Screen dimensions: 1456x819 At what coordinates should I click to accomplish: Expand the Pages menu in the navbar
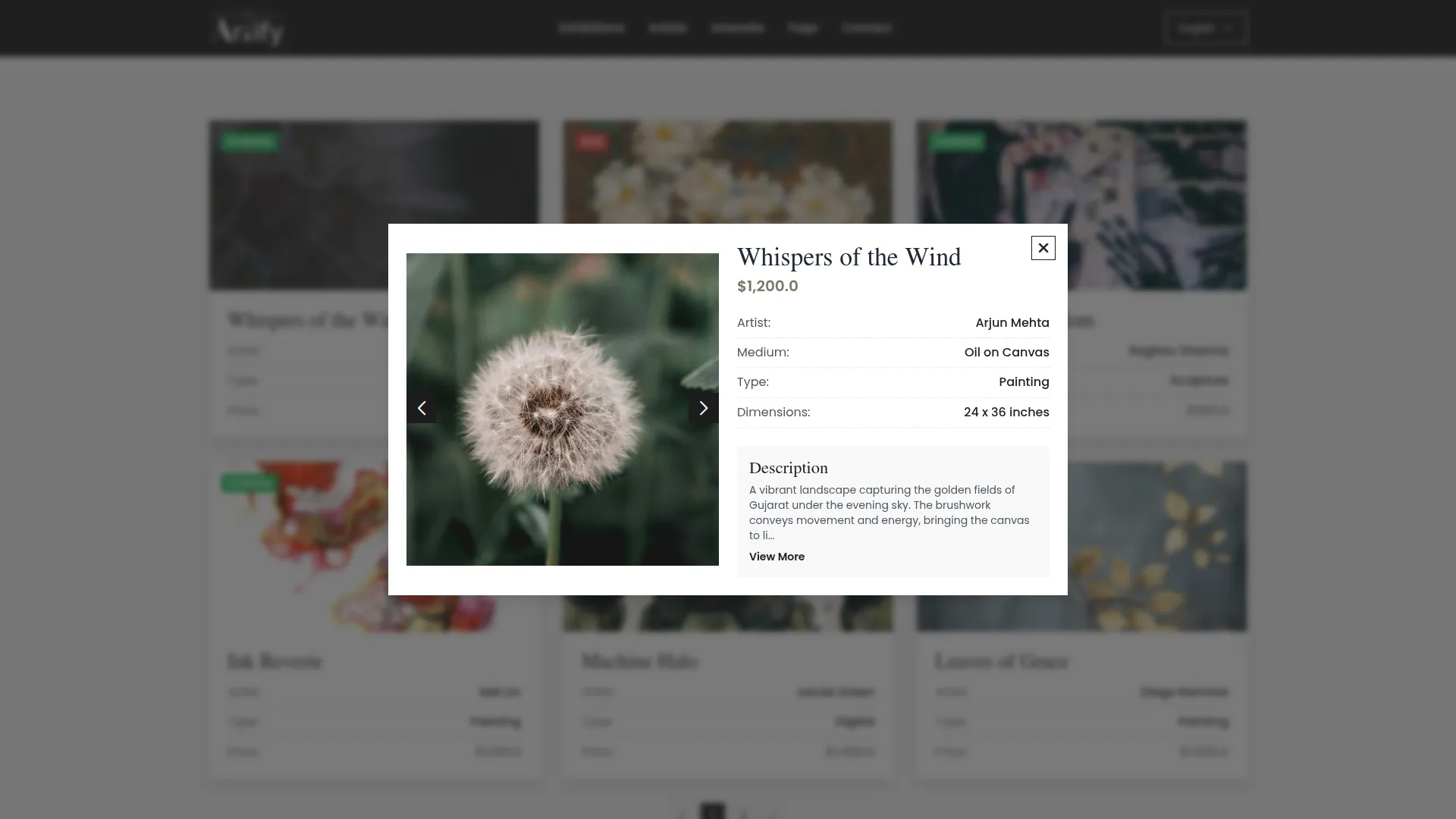click(x=802, y=28)
